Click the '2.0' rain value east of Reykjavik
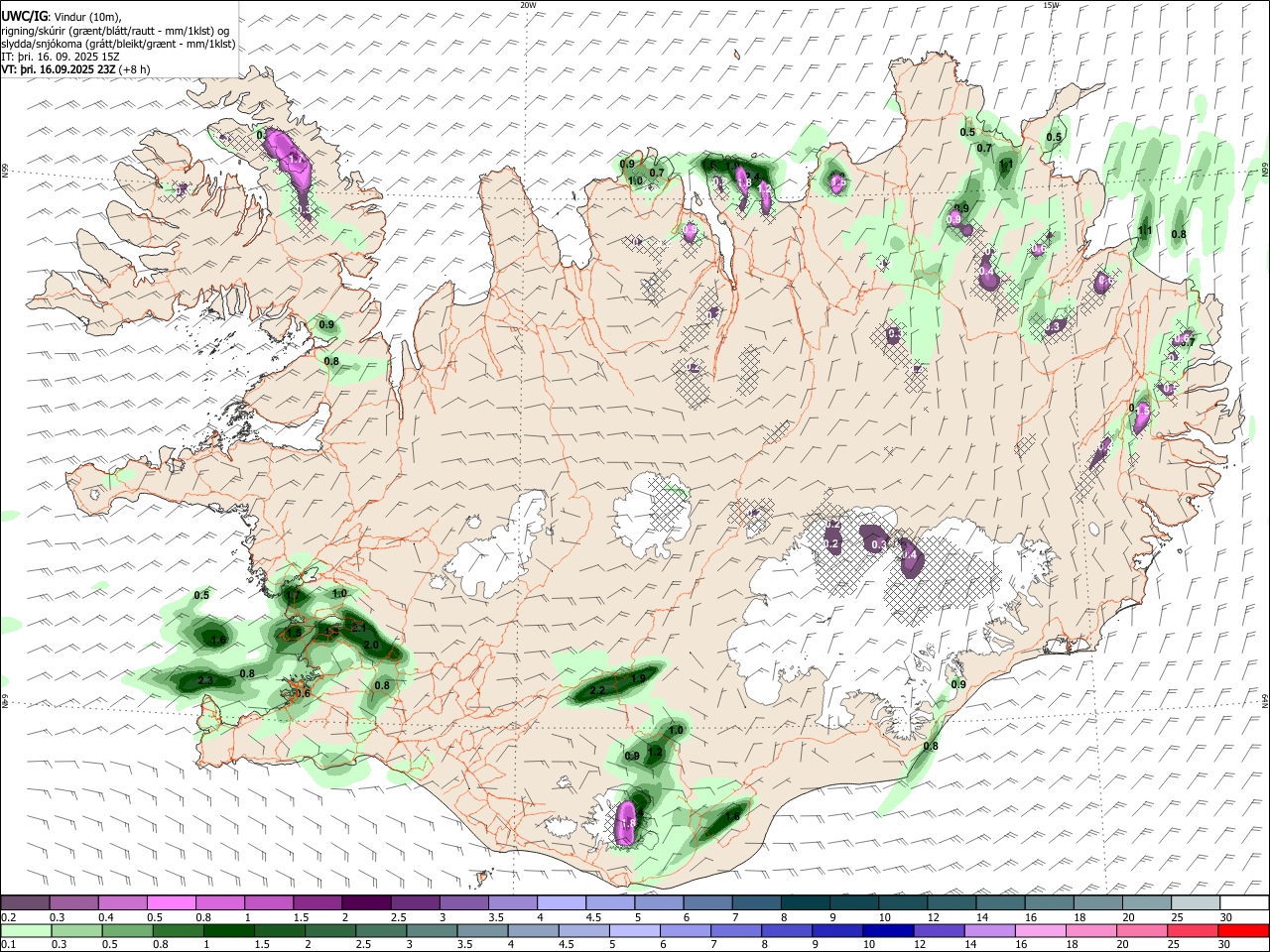The width and height of the screenshot is (1270, 952). point(372,645)
